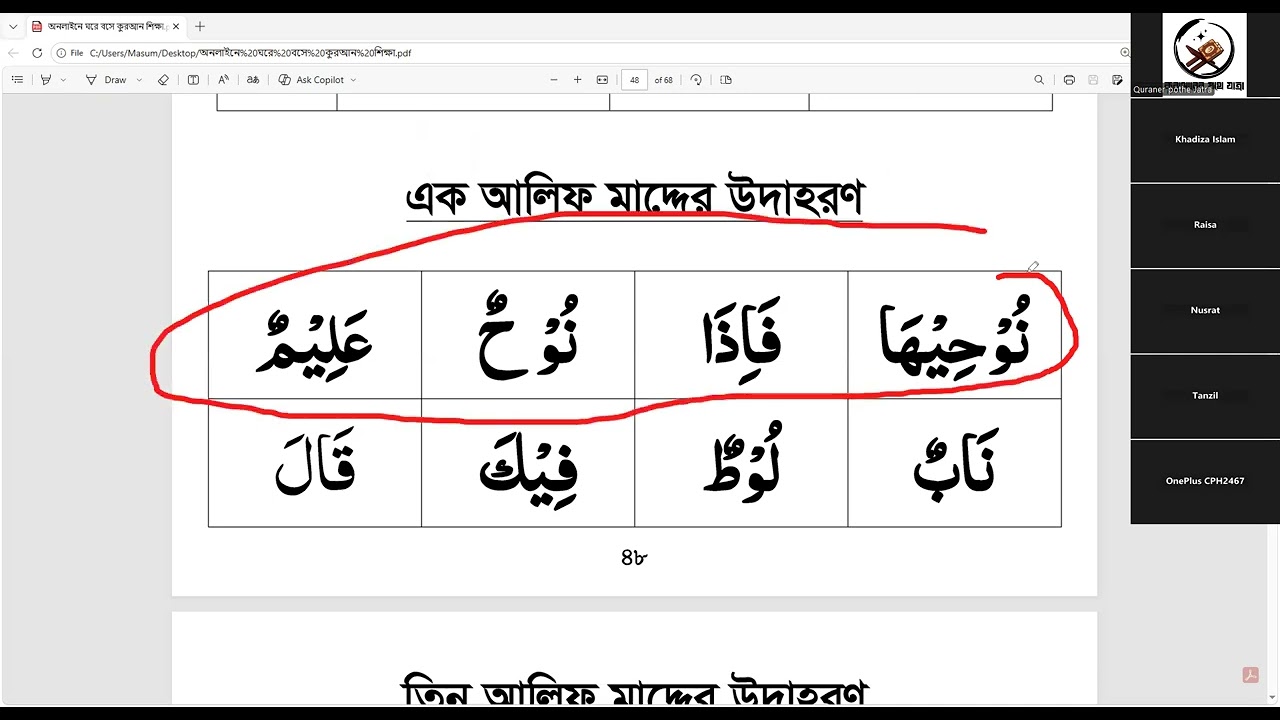The height and width of the screenshot is (720, 1280).
Task: Click the 'of 68' page count label
Action: (x=664, y=80)
